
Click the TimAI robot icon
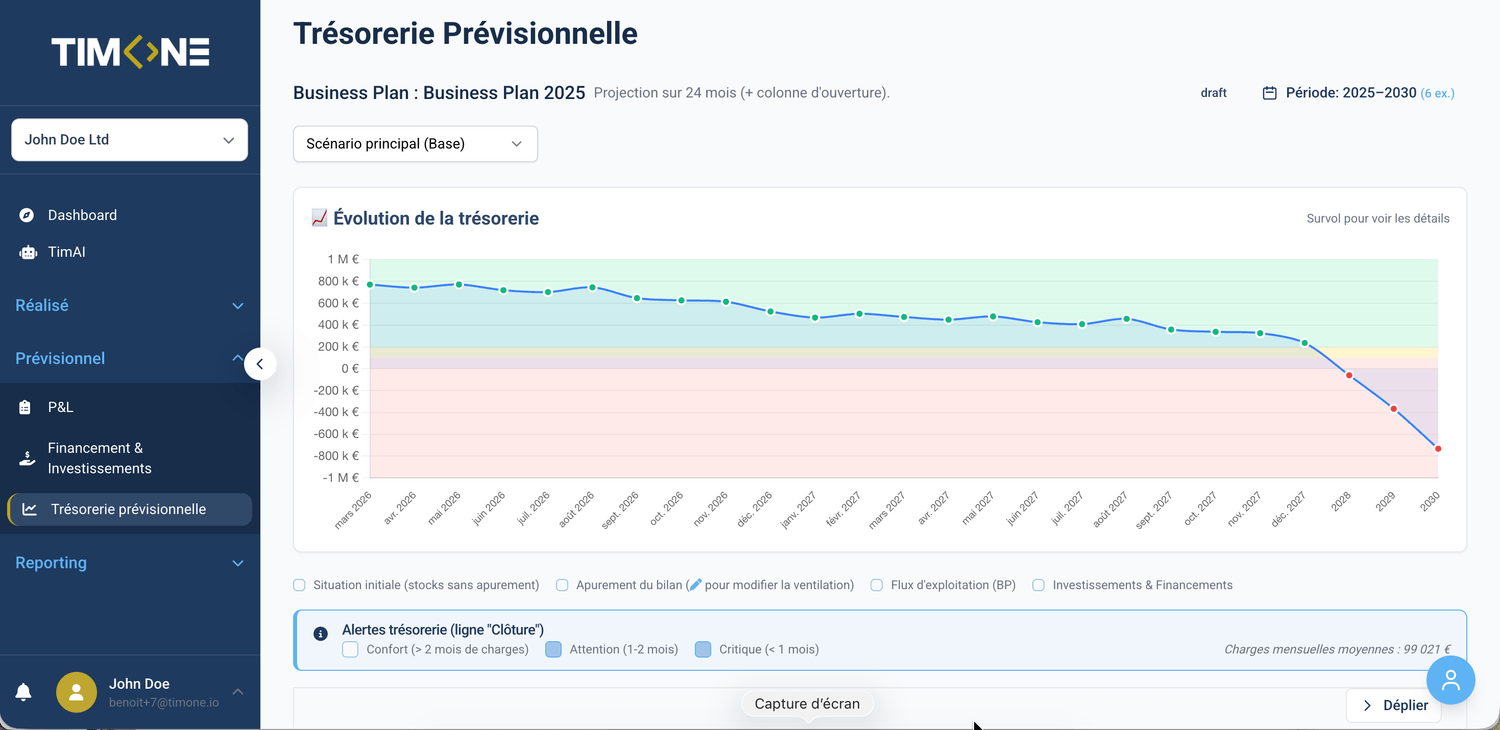(x=27, y=252)
